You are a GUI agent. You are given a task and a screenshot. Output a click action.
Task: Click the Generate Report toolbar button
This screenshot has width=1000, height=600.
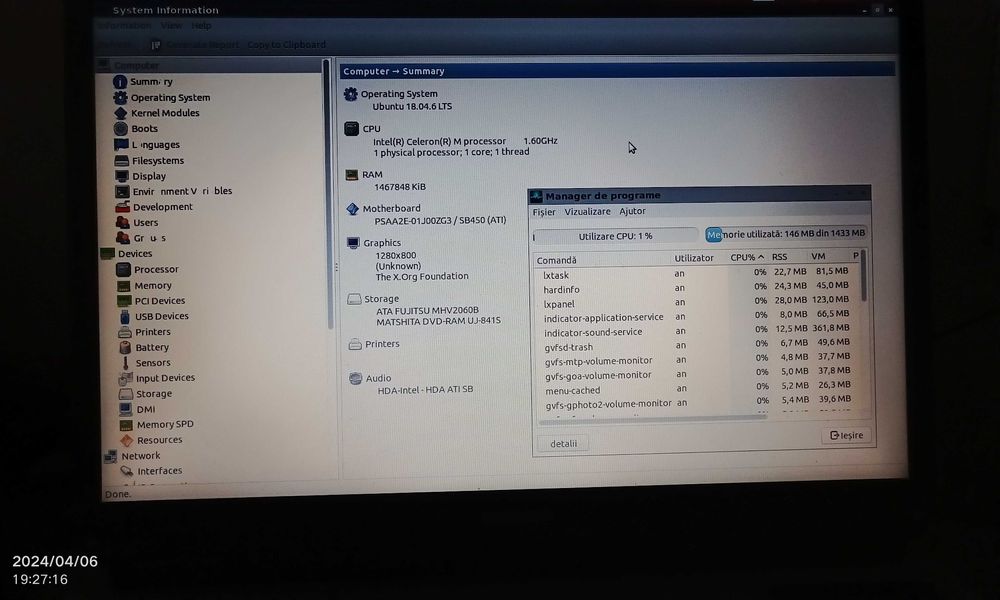coord(195,45)
